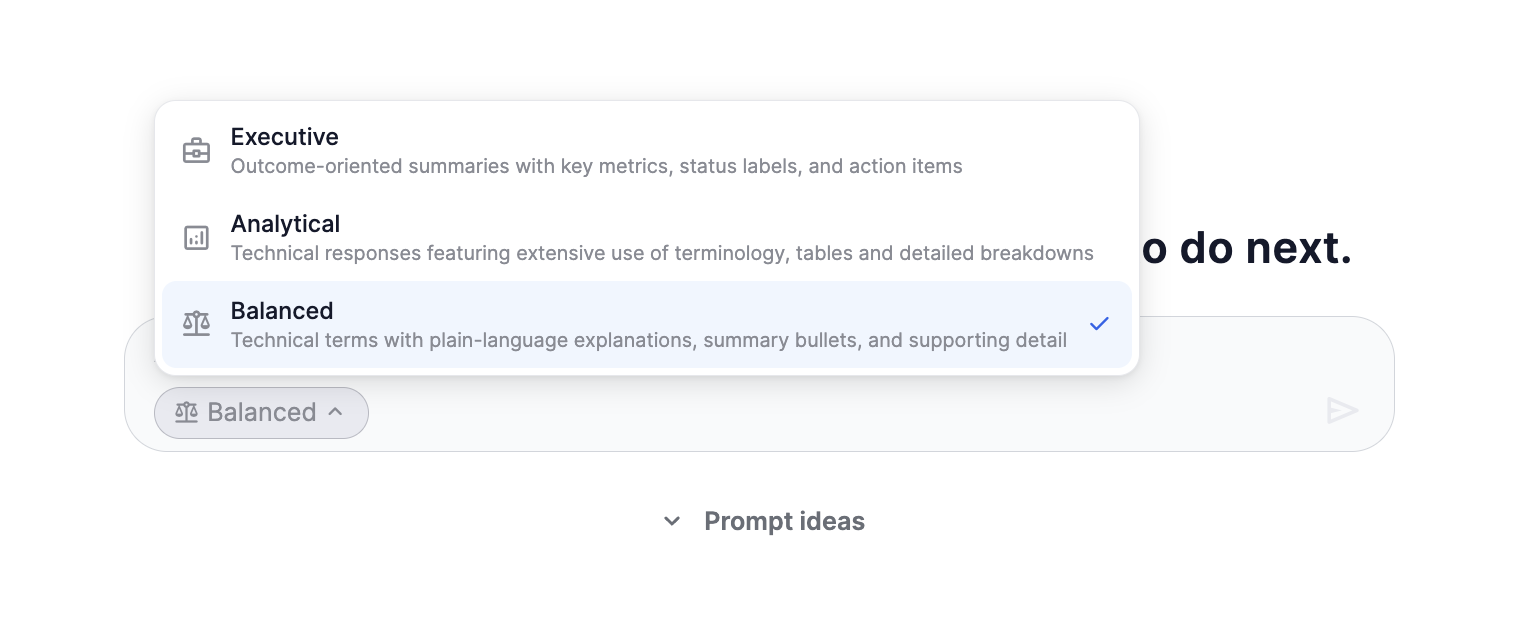Click the partially hidden heading text
This screenshot has height=618, width=1522.
1245,249
